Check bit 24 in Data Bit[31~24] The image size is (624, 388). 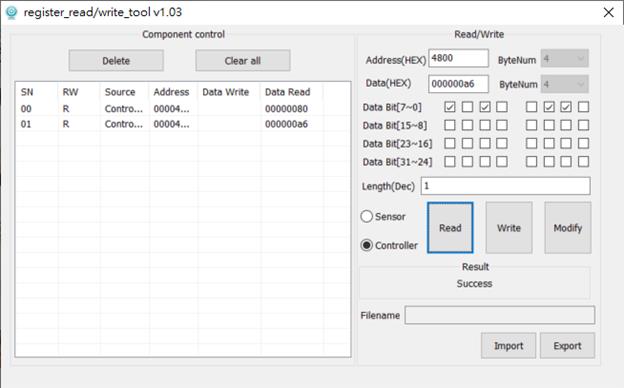click(x=583, y=162)
